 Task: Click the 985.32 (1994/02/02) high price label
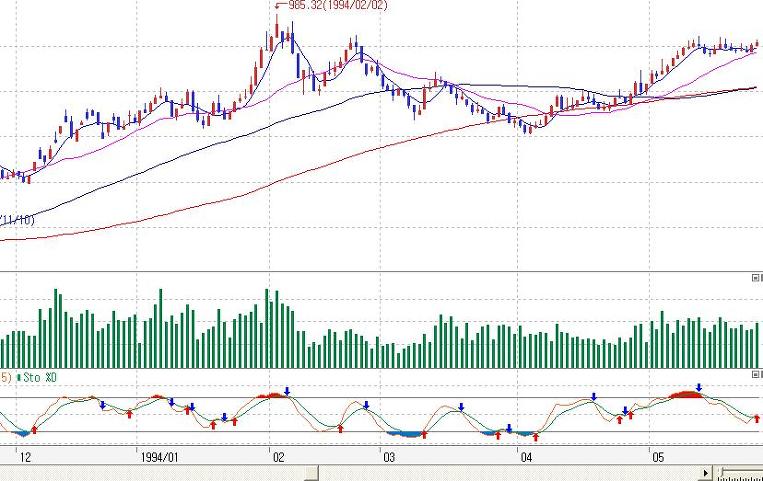pos(338,5)
